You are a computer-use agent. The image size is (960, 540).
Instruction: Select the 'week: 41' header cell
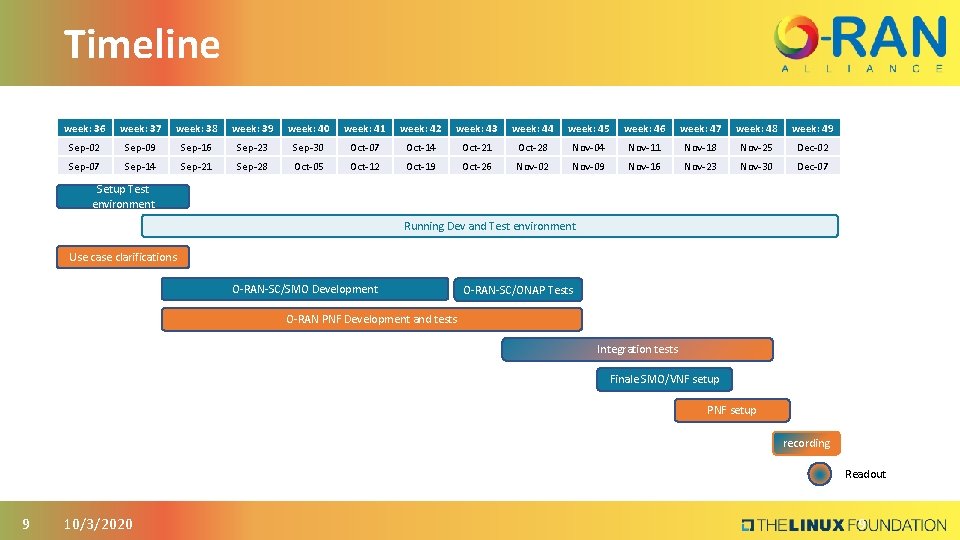click(x=365, y=128)
